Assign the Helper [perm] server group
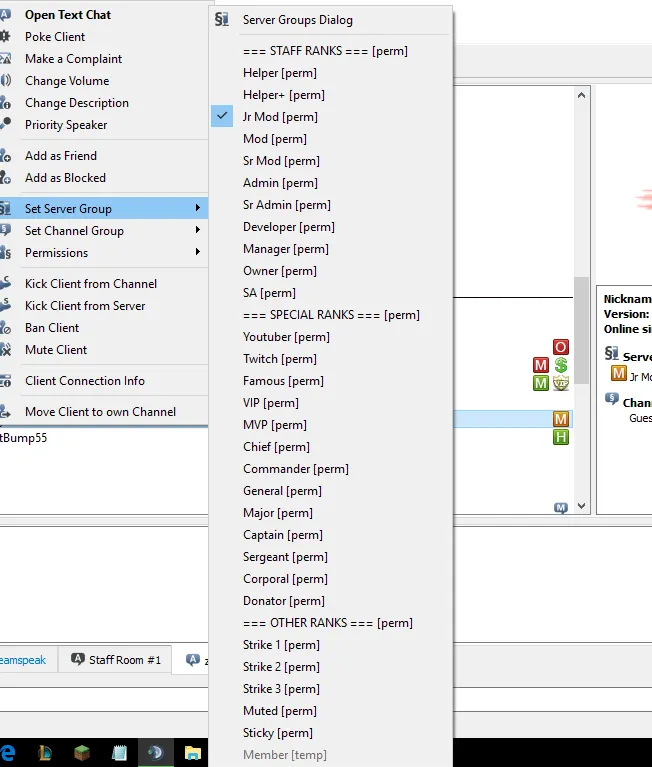Screen dimensions: 652x767 [x=279, y=73]
